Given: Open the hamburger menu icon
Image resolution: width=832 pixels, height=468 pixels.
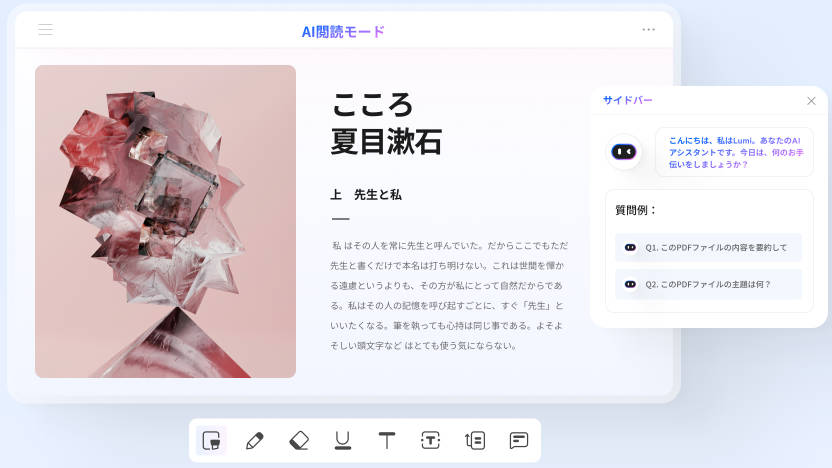Looking at the screenshot, I should (x=46, y=30).
